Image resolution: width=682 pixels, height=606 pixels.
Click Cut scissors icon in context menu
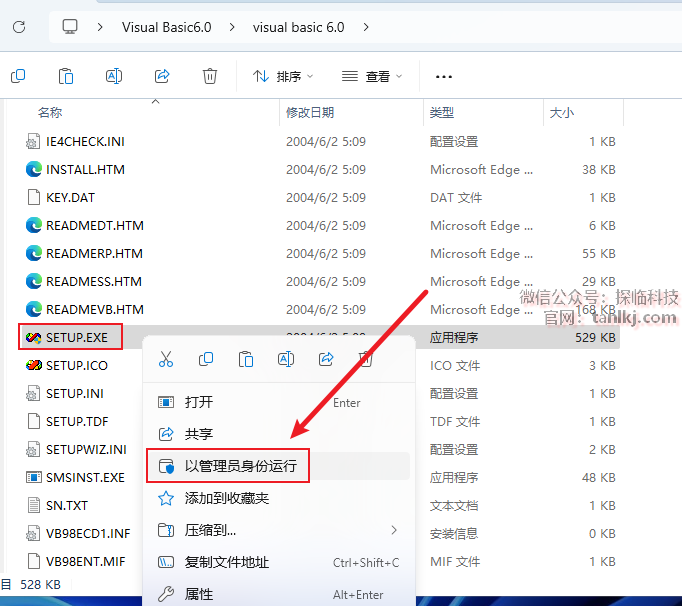[x=166, y=359]
